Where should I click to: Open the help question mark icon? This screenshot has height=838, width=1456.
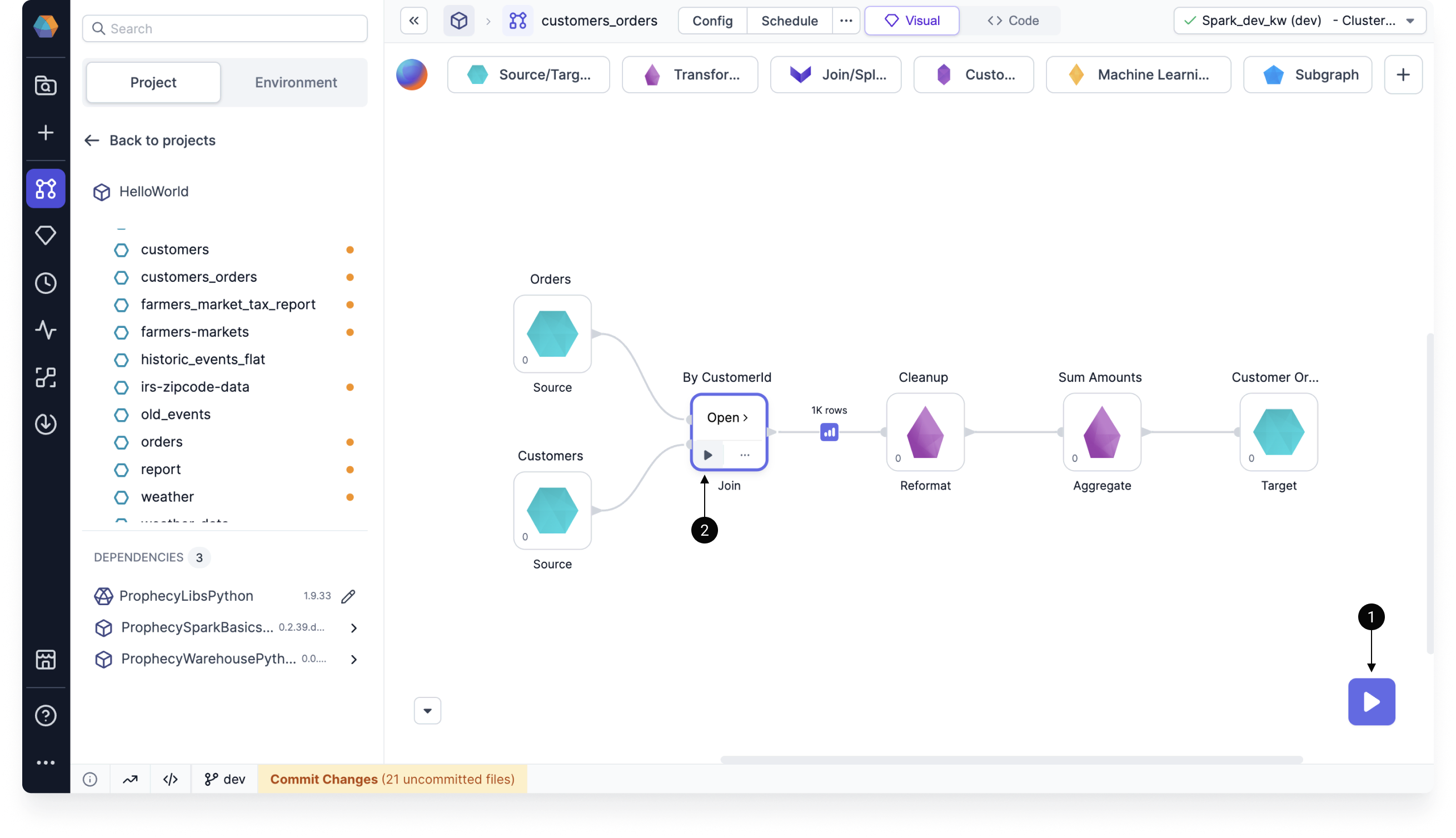(x=46, y=715)
